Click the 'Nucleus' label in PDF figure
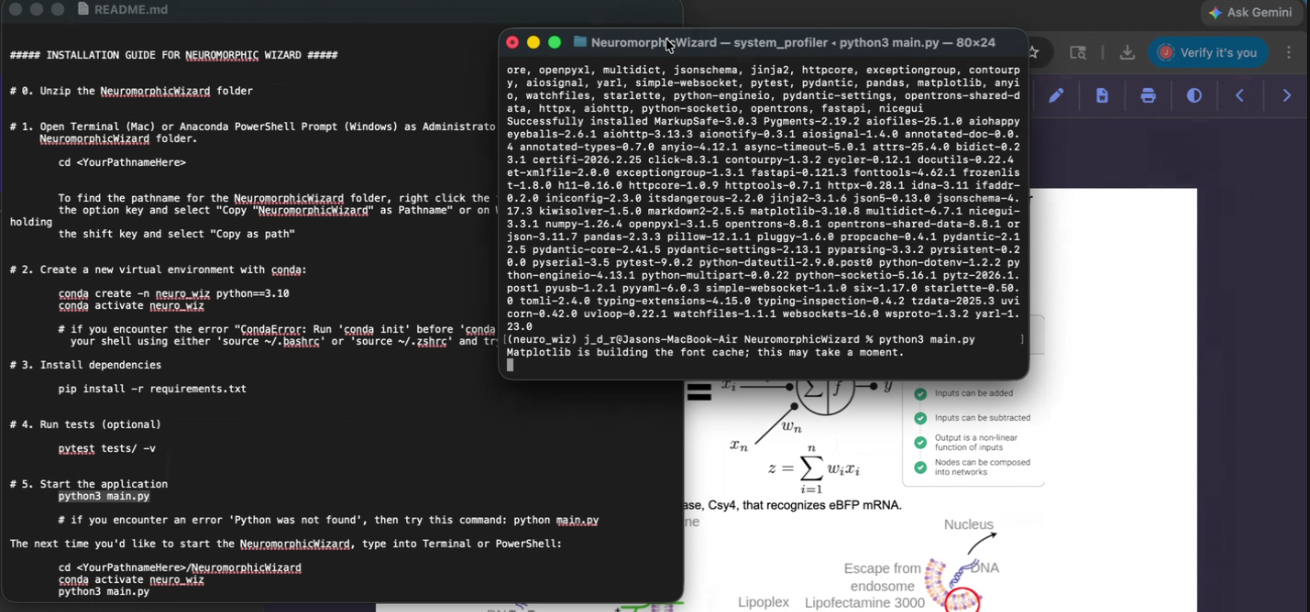This screenshot has height=612, width=1310. click(968, 525)
